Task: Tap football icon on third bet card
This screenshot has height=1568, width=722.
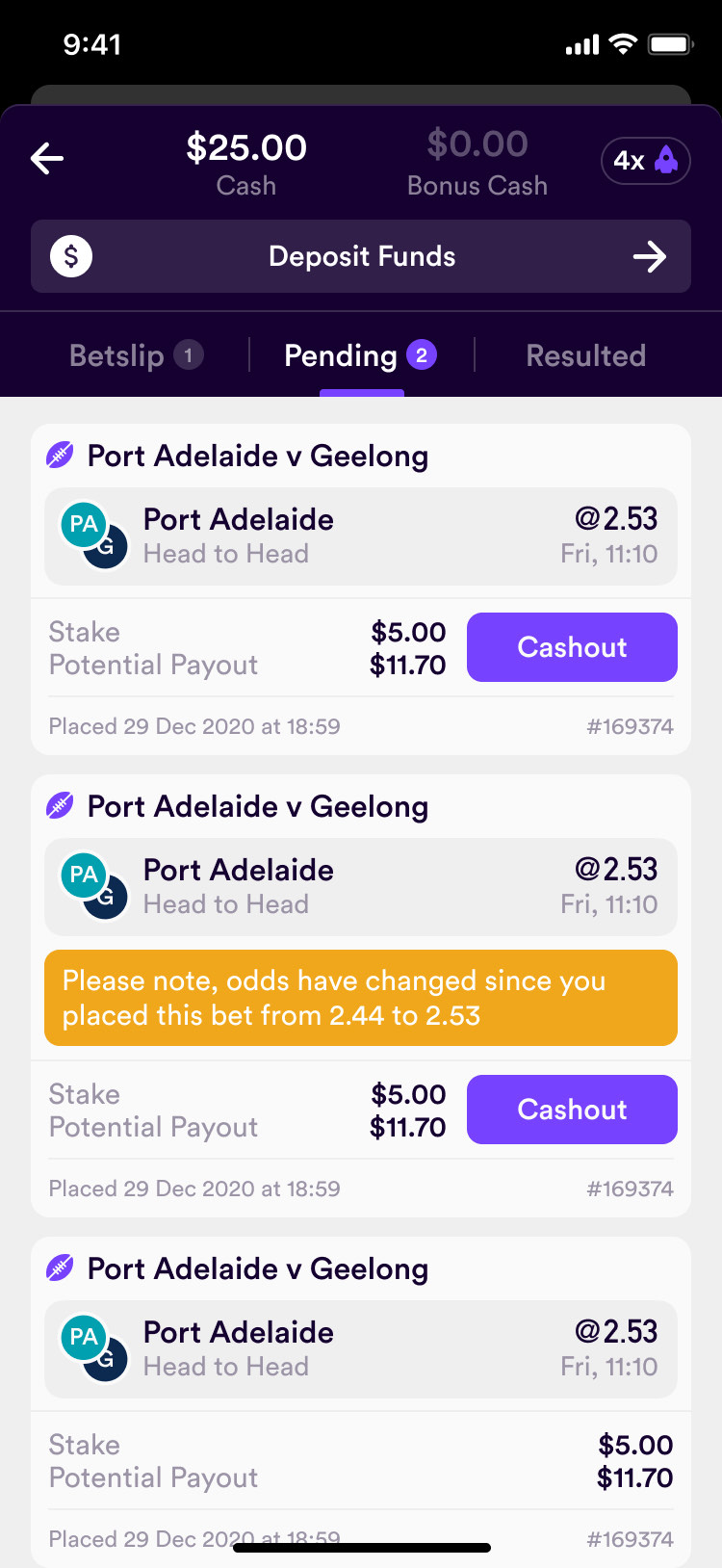Action: (x=60, y=1268)
